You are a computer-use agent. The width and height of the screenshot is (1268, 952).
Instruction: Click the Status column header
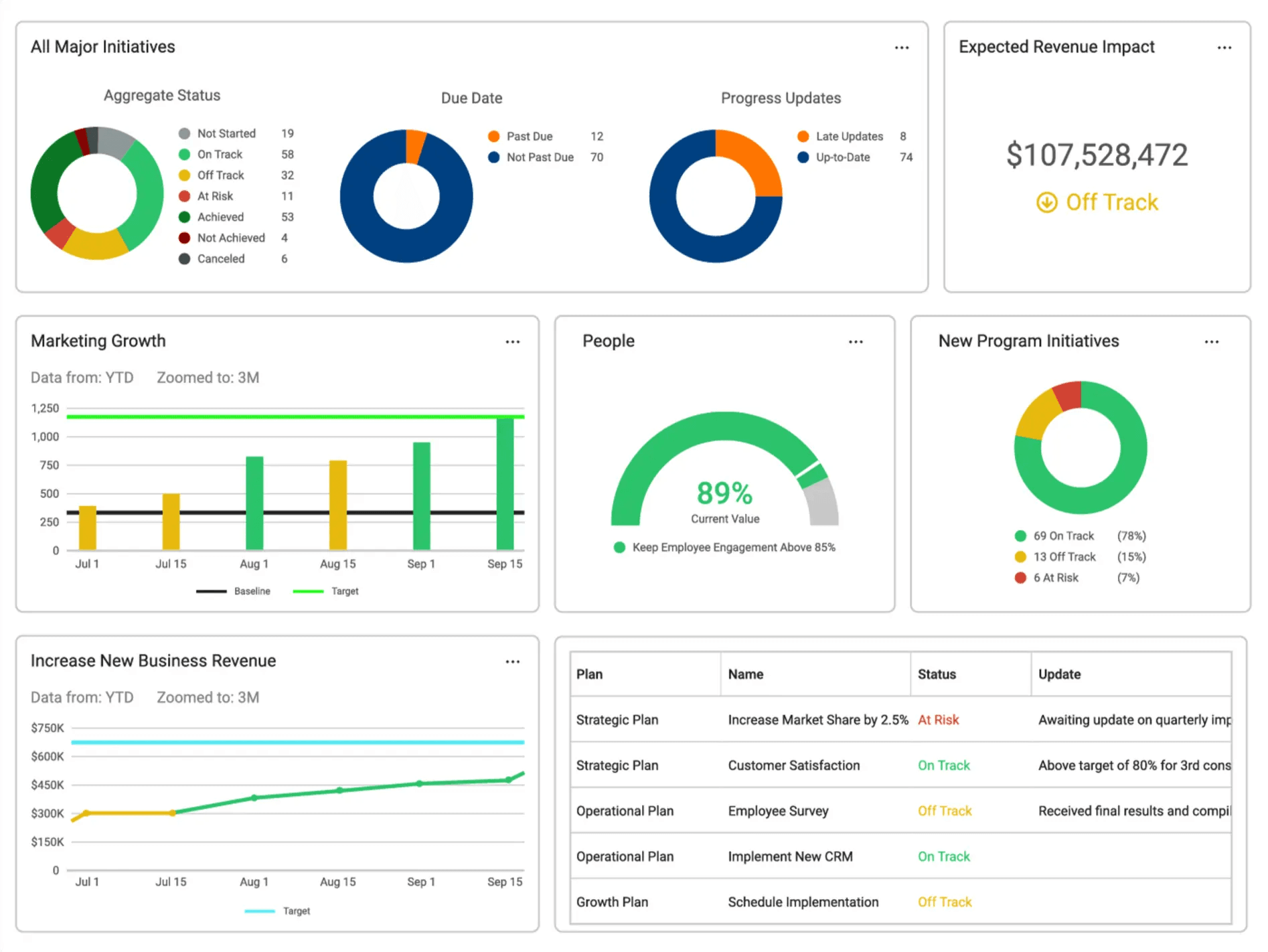936,674
